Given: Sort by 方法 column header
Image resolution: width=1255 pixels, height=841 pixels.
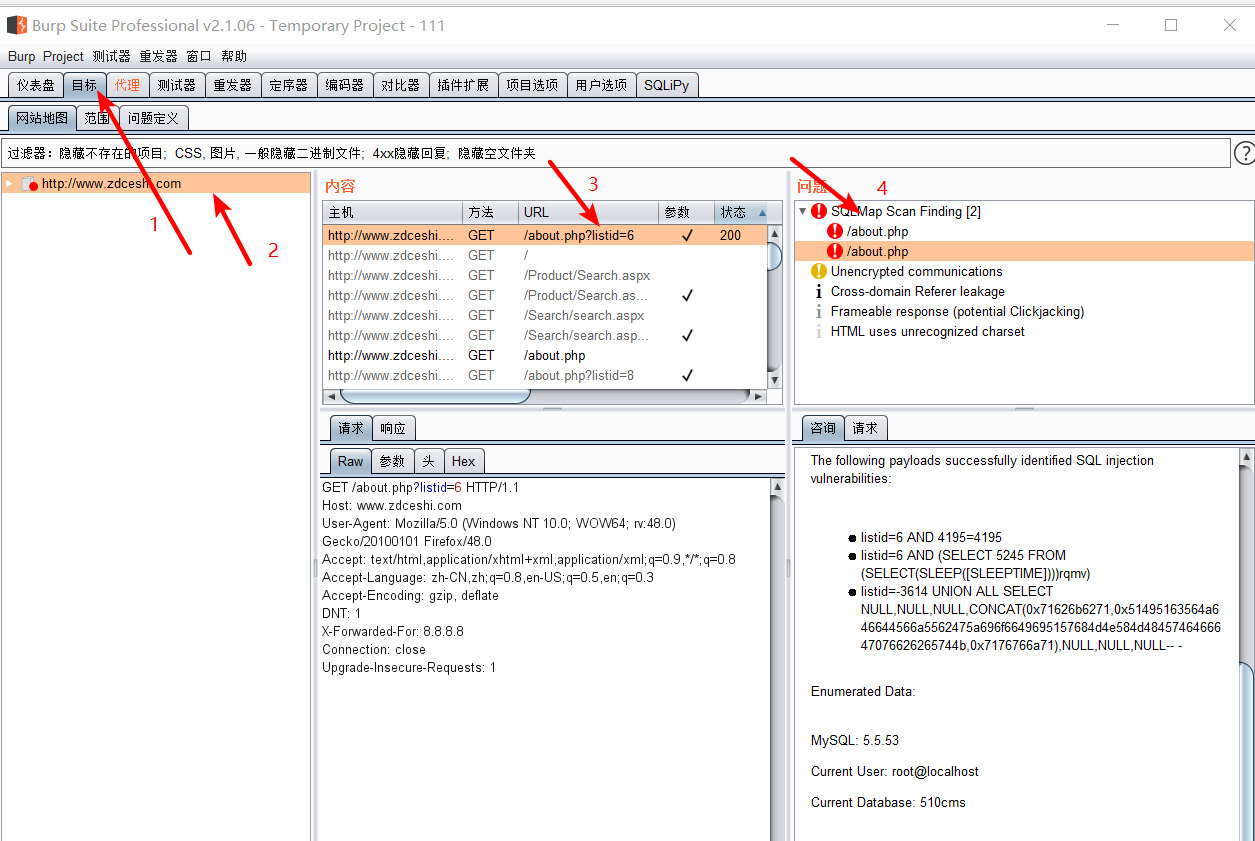Looking at the screenshot, I should coord(490,213).
